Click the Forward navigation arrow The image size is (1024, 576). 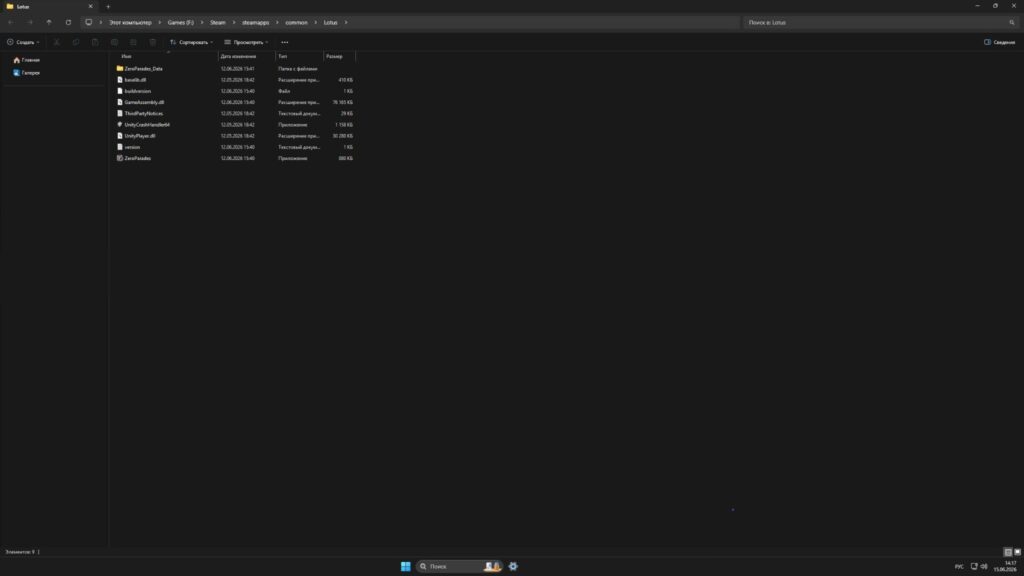click(x=29, y=22)
